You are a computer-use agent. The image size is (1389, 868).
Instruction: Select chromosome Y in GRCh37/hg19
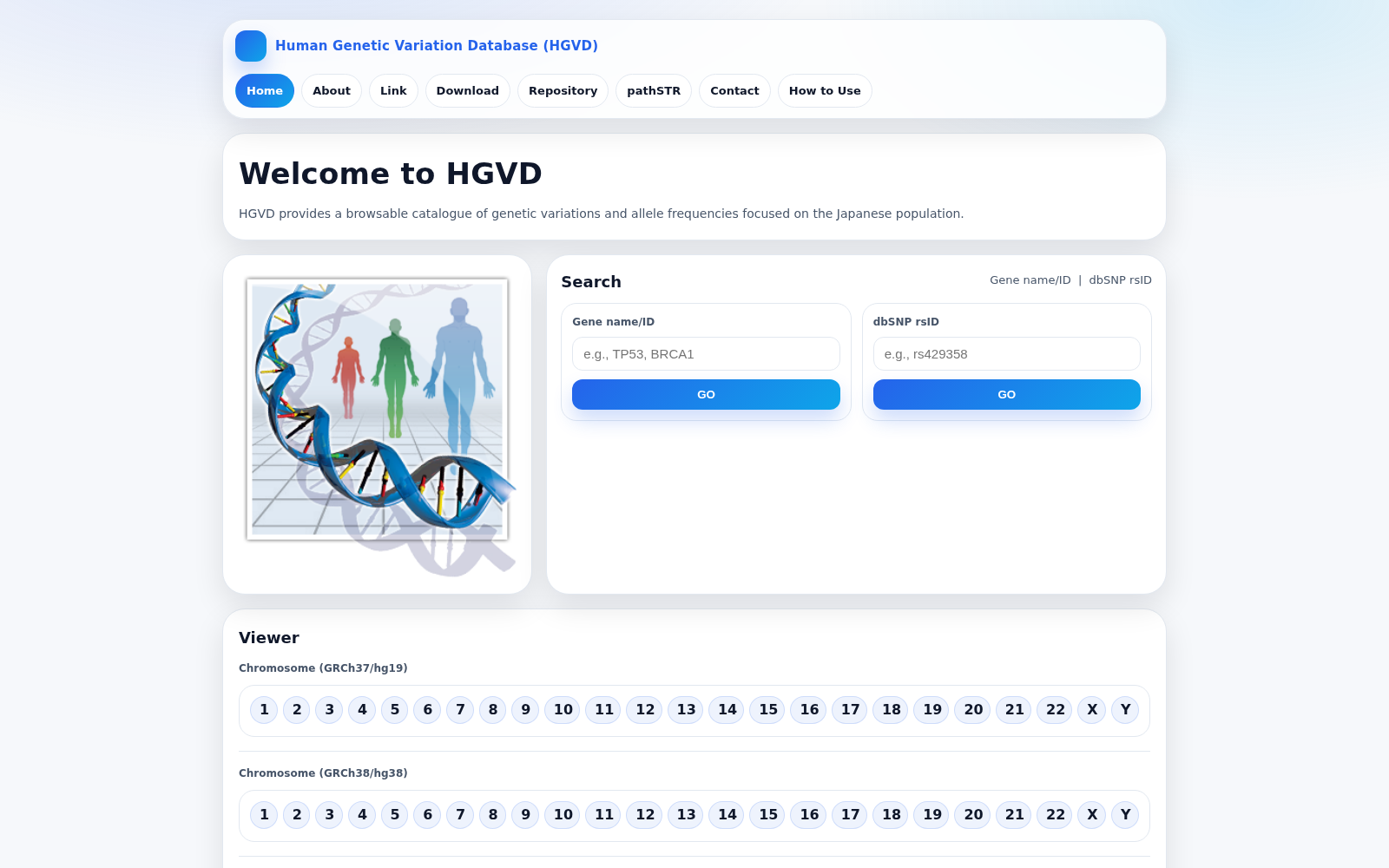[1125, 710]
